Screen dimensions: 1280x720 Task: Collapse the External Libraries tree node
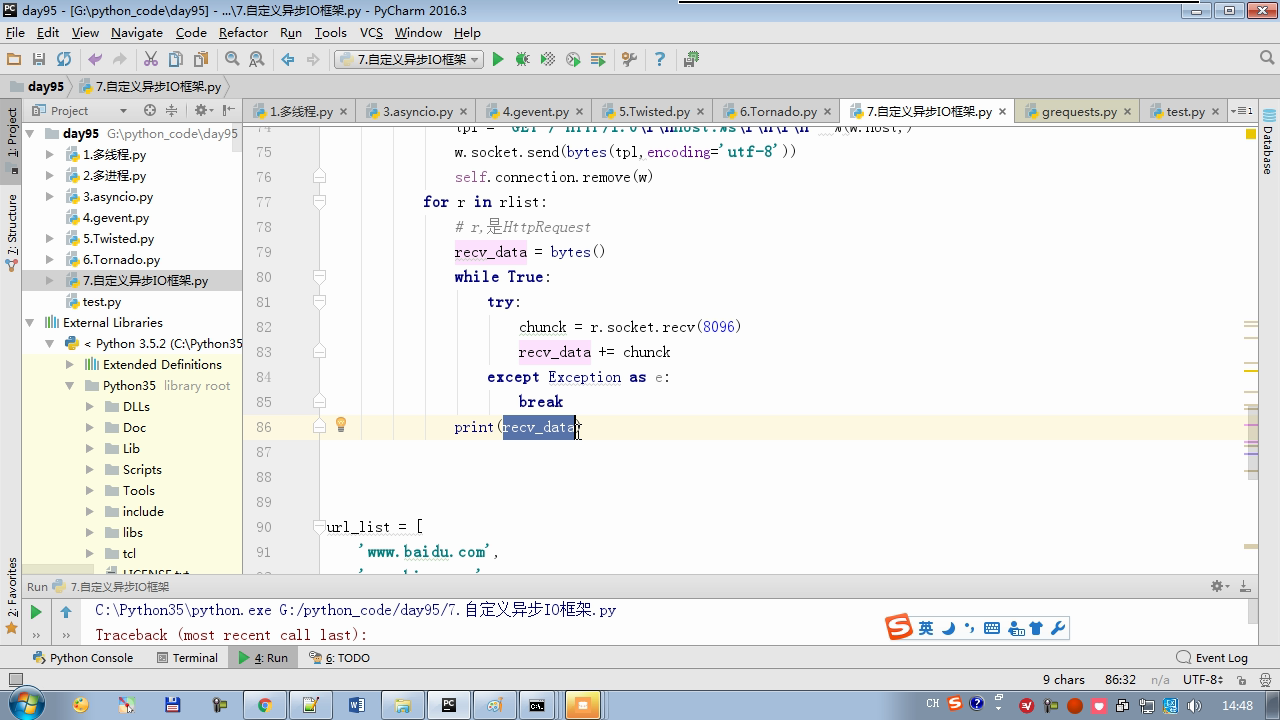coord(30,323)
